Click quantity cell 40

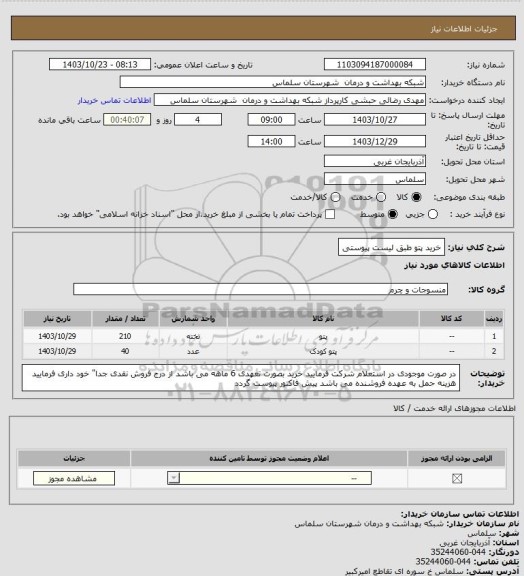pyautogui.click(x=125, y=351)
